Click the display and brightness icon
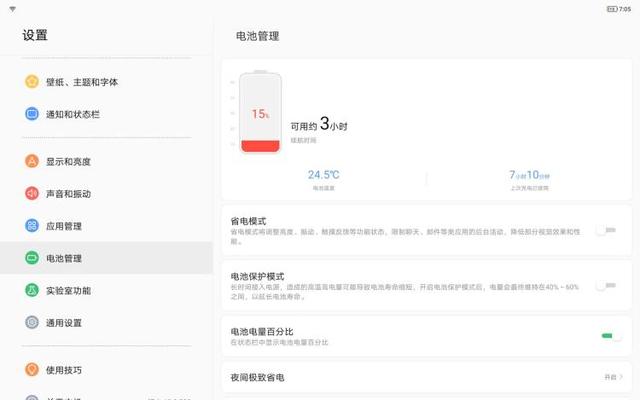 click(32, 161)
